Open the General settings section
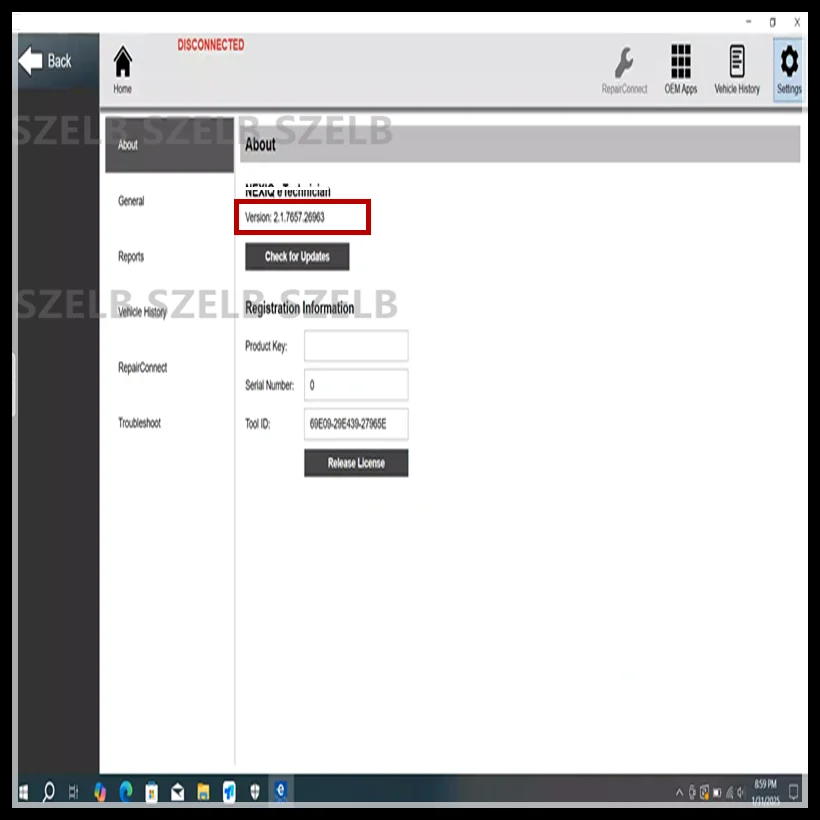 [131, 201]
